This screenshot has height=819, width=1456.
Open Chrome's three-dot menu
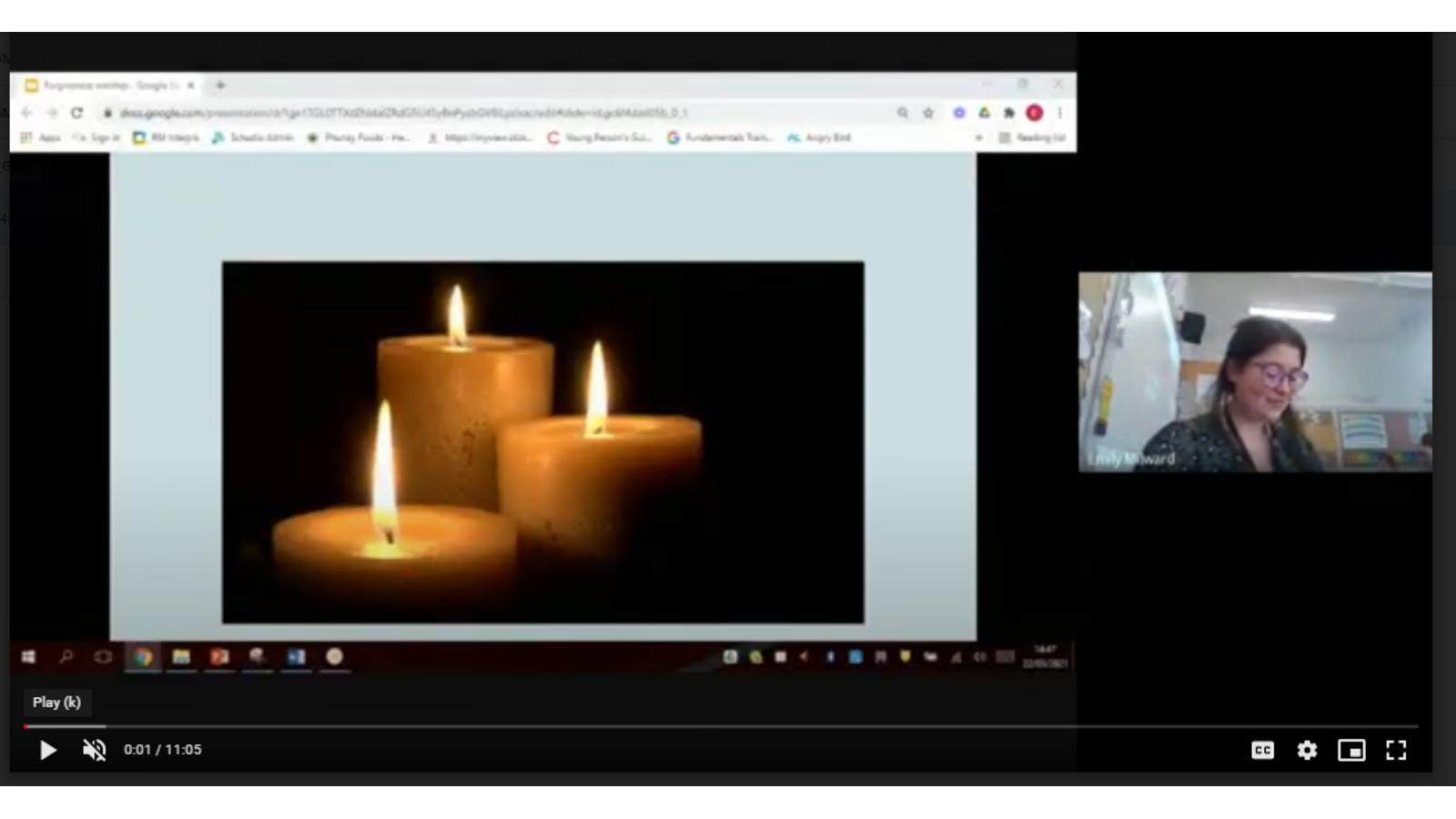tap(1059, 113)
